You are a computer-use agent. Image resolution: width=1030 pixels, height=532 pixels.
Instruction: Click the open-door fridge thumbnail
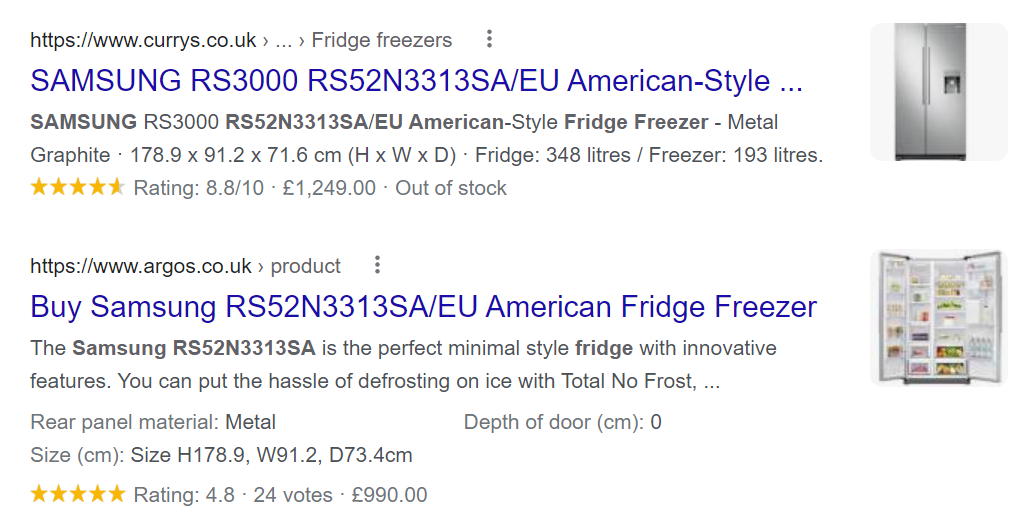pyautogui.click(x=938, y=317)
